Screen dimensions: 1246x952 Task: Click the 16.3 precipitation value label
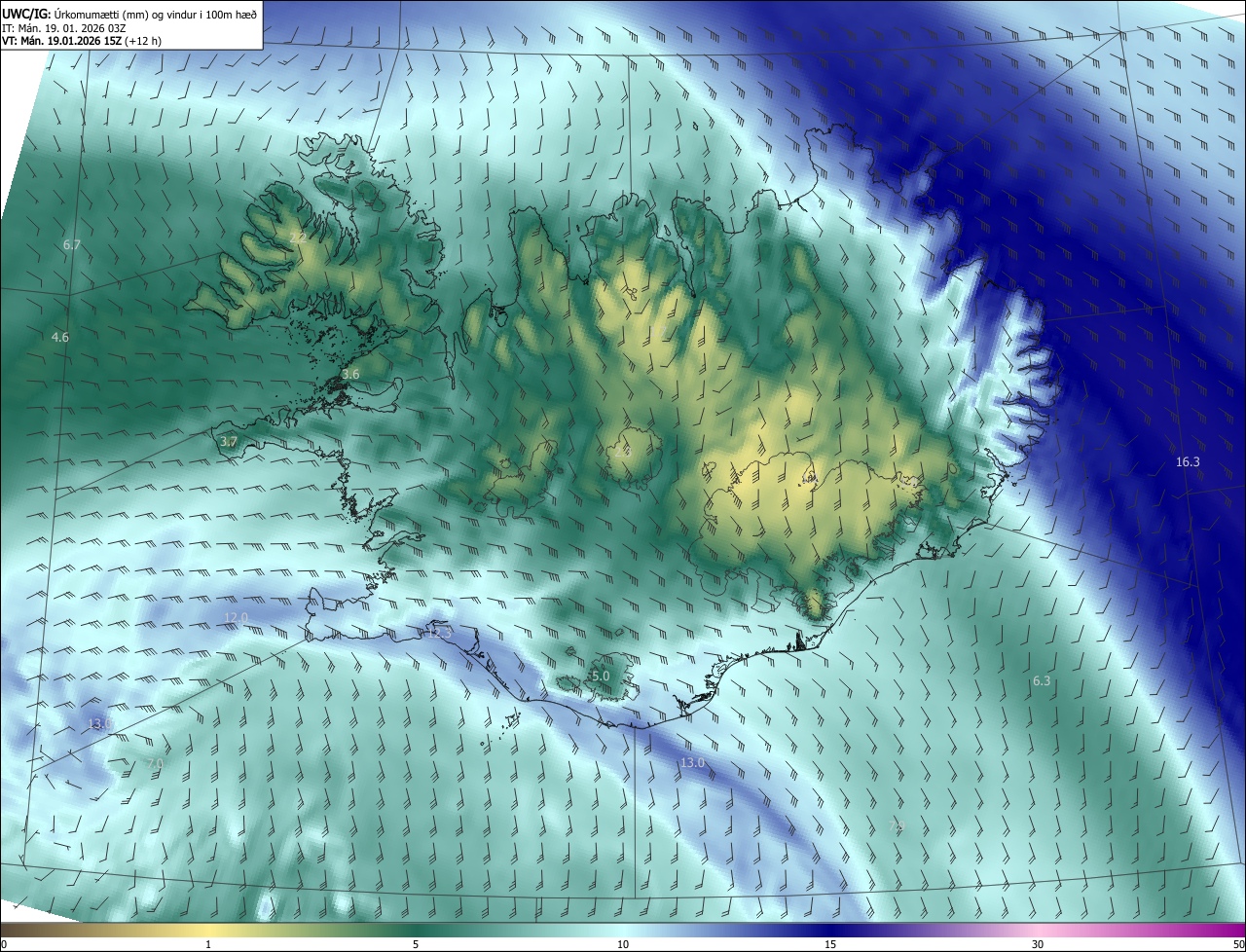click(1188, 461)
